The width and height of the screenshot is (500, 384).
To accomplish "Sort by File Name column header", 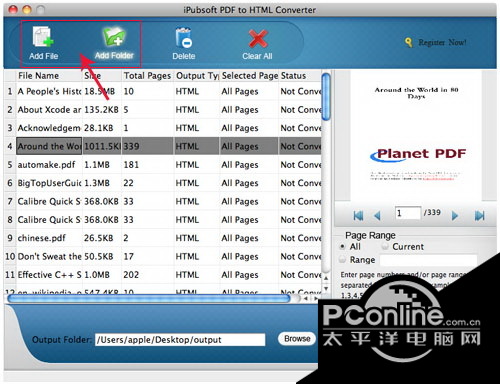I will point(49,76).
